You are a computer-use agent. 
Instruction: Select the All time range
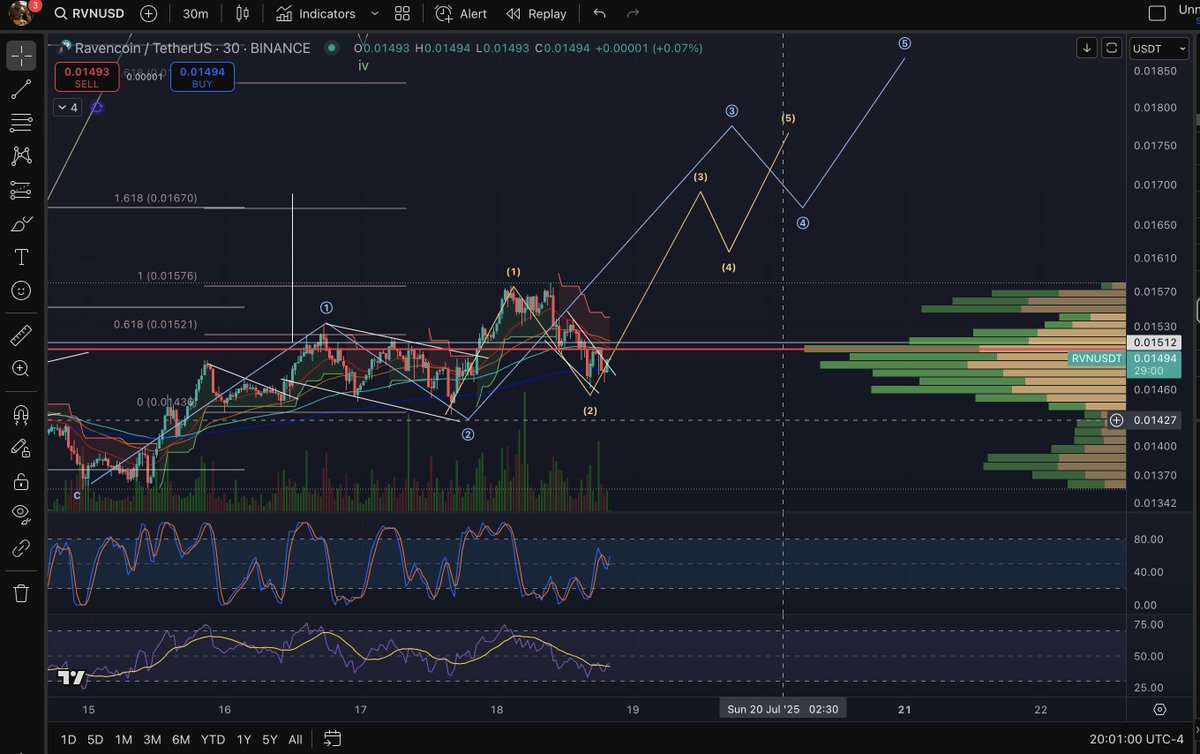[x=295, y=739]
